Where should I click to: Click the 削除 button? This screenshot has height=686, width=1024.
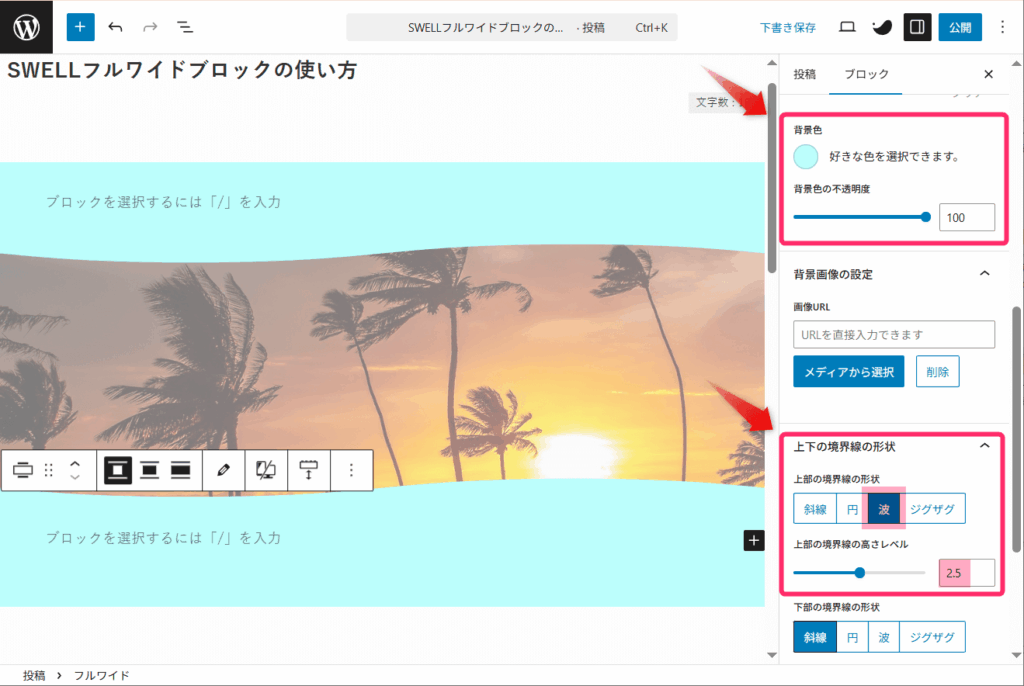[937, 372]
